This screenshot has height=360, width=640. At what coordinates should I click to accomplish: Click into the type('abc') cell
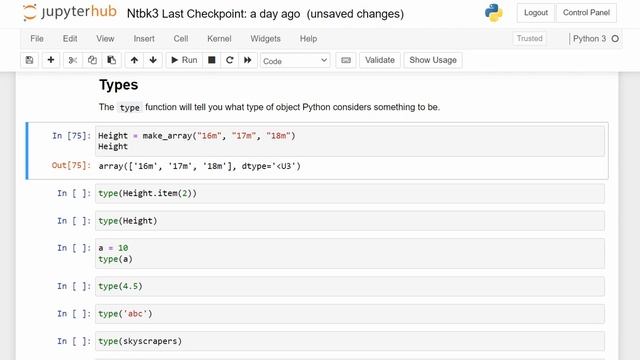[350, 313]
